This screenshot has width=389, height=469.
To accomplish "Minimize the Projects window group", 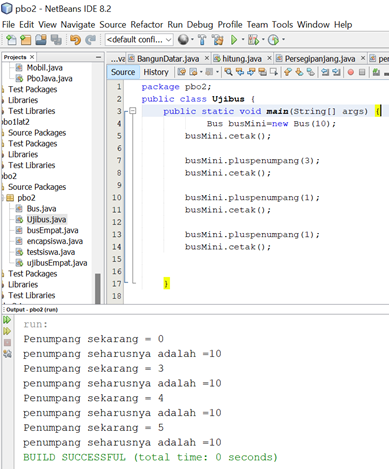I will (x=98, y=57).
